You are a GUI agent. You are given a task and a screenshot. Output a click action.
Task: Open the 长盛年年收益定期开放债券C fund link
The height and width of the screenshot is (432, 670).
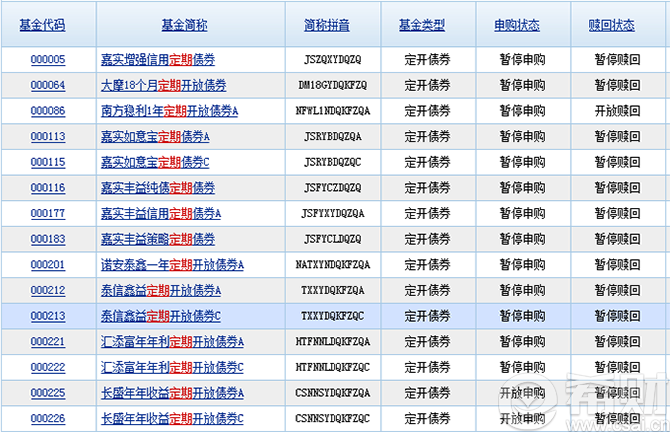point(172,418)
